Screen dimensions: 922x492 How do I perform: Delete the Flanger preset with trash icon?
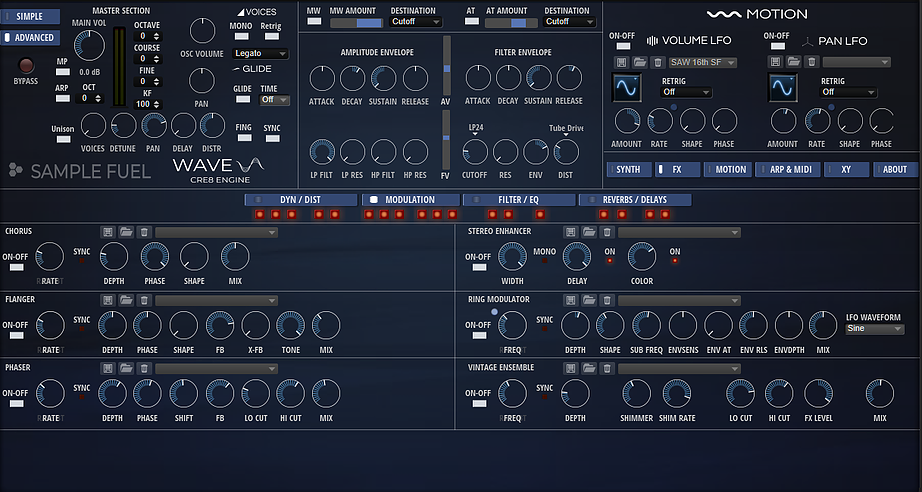point(144,300)
